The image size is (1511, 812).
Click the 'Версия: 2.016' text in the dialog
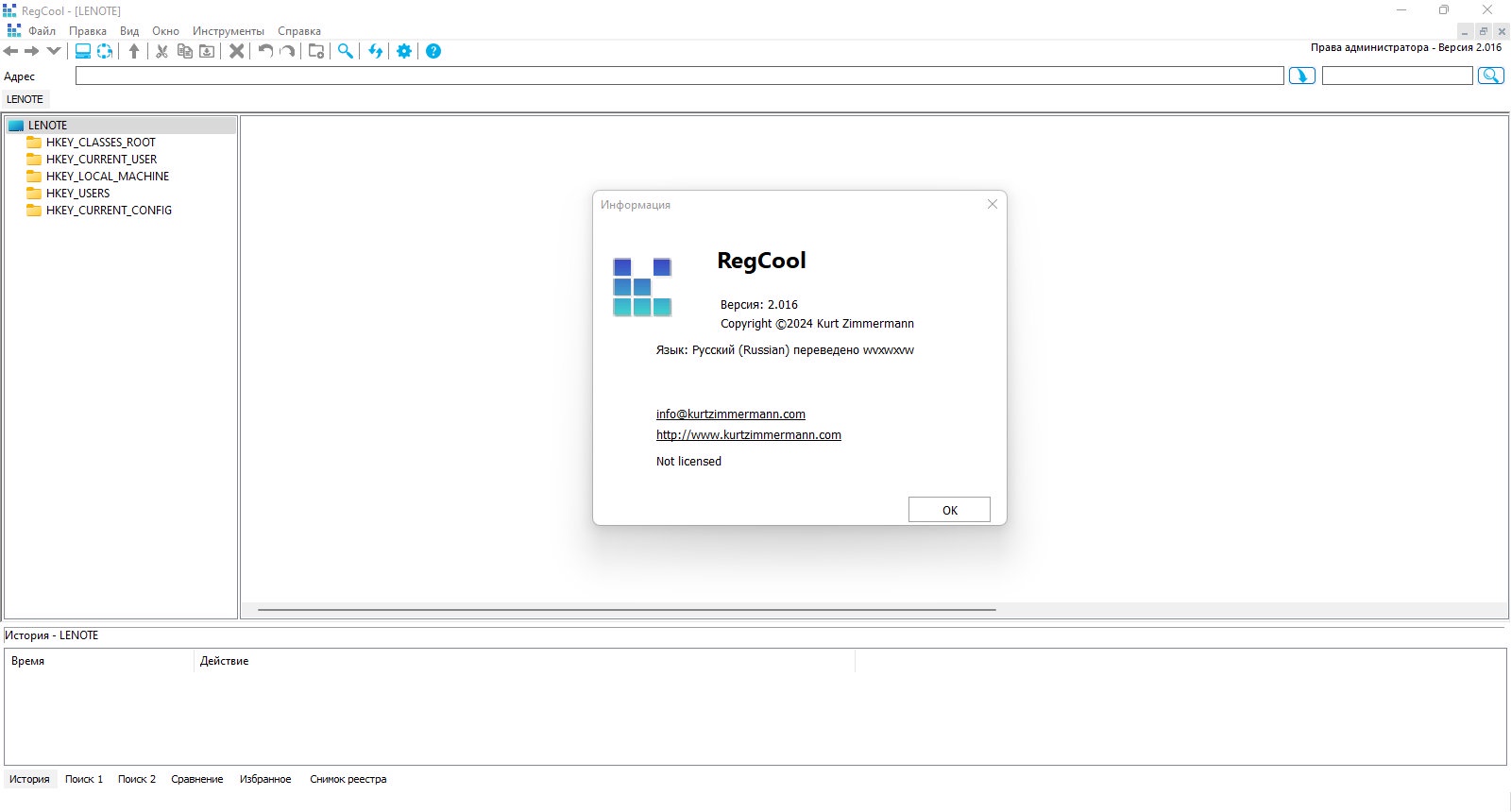[x=759, y=305]
